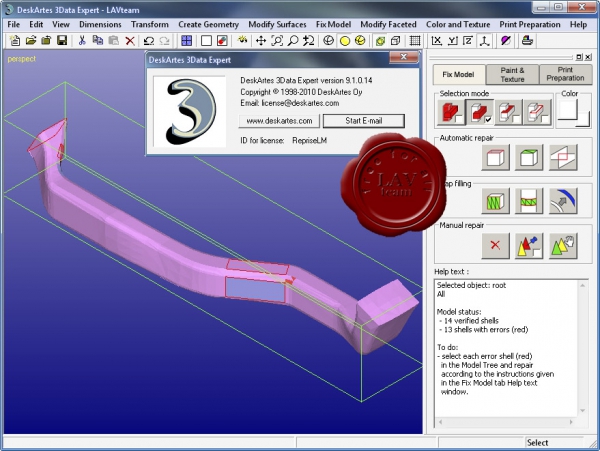Select the checked second selection mode
This screenshot has height=451, width=600.
[479, 112]
